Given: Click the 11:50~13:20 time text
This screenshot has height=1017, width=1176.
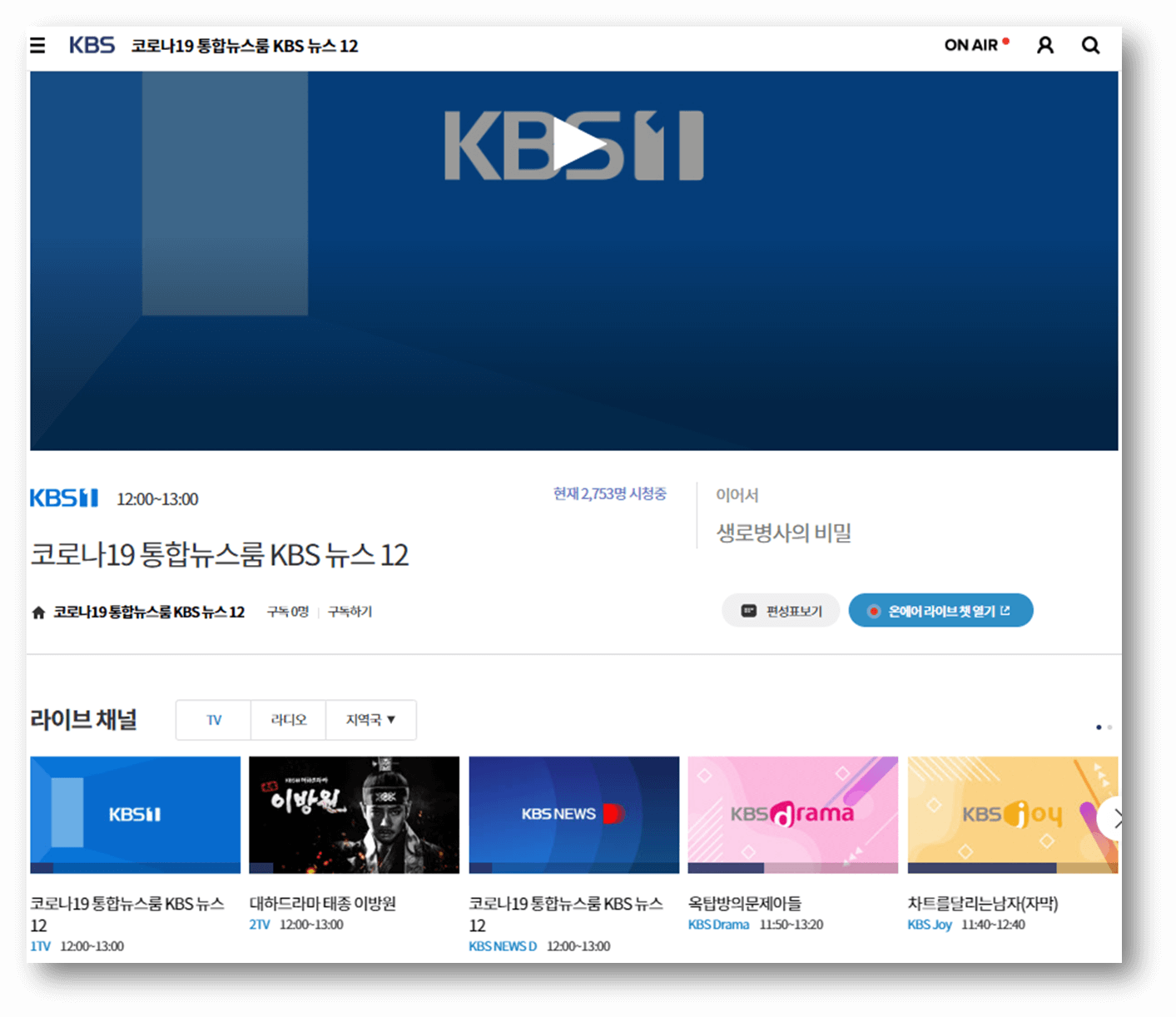Looking at the screenshot, I should [791, 925].
